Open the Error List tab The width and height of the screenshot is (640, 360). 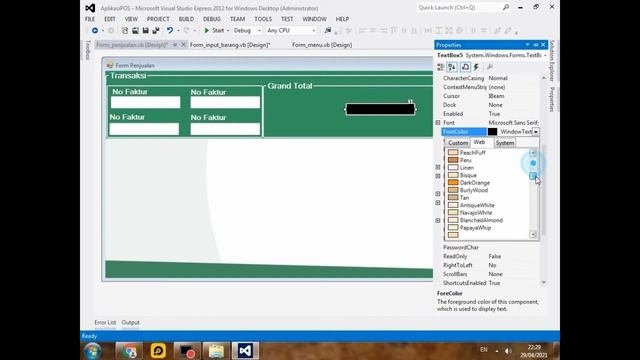click(x=105, y=322)
